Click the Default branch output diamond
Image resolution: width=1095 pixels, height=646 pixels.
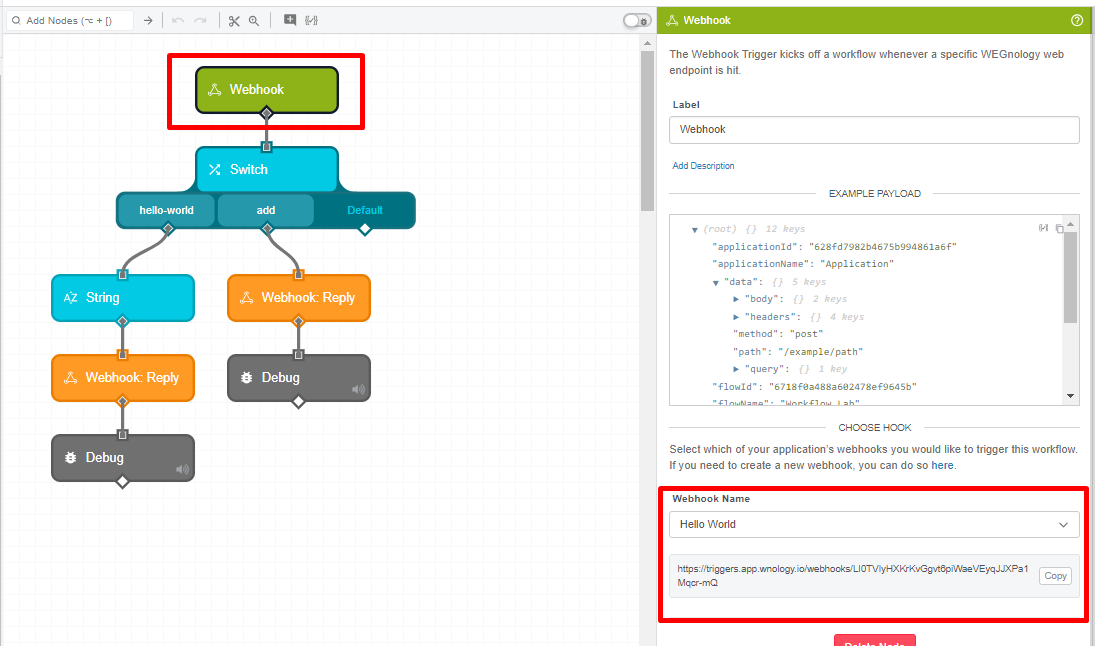pos(365,229)
